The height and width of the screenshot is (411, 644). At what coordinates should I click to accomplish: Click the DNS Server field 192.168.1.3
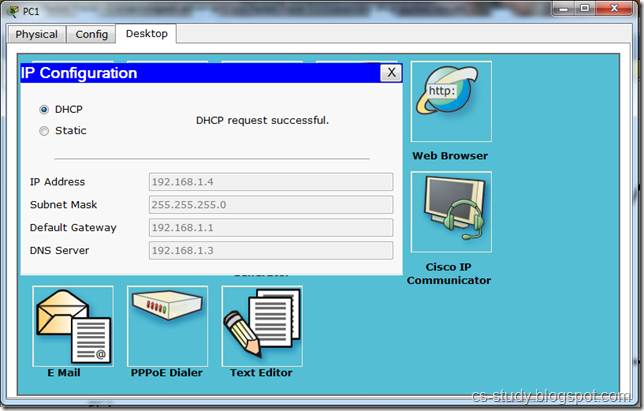pos(271,250)
